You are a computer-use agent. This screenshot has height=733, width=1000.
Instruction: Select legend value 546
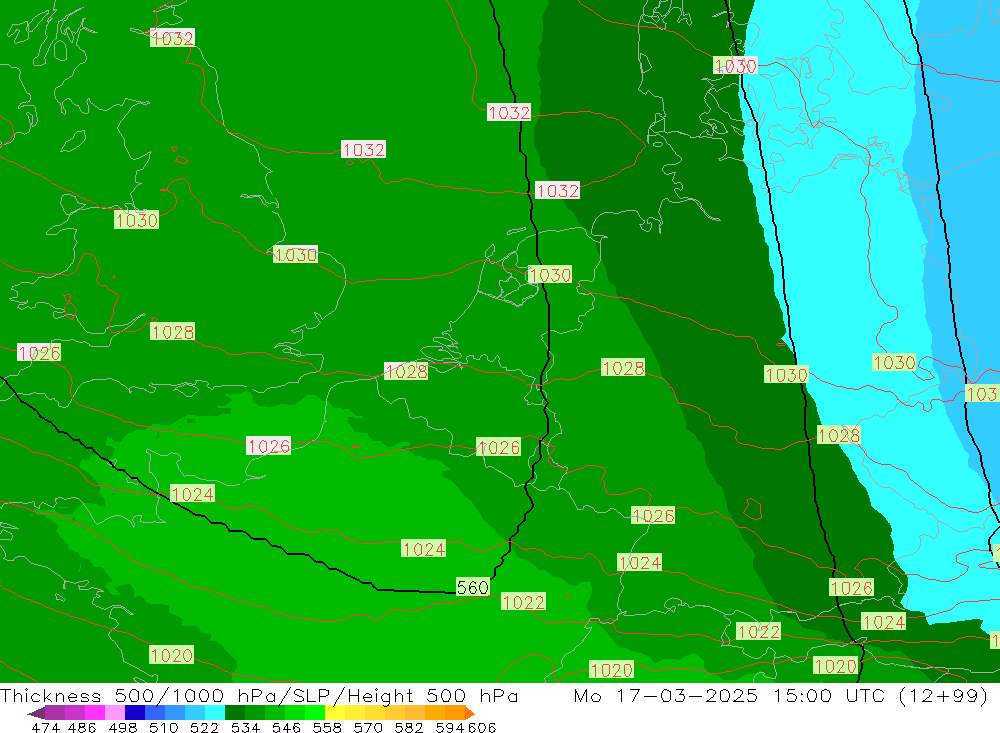(285, 727)
